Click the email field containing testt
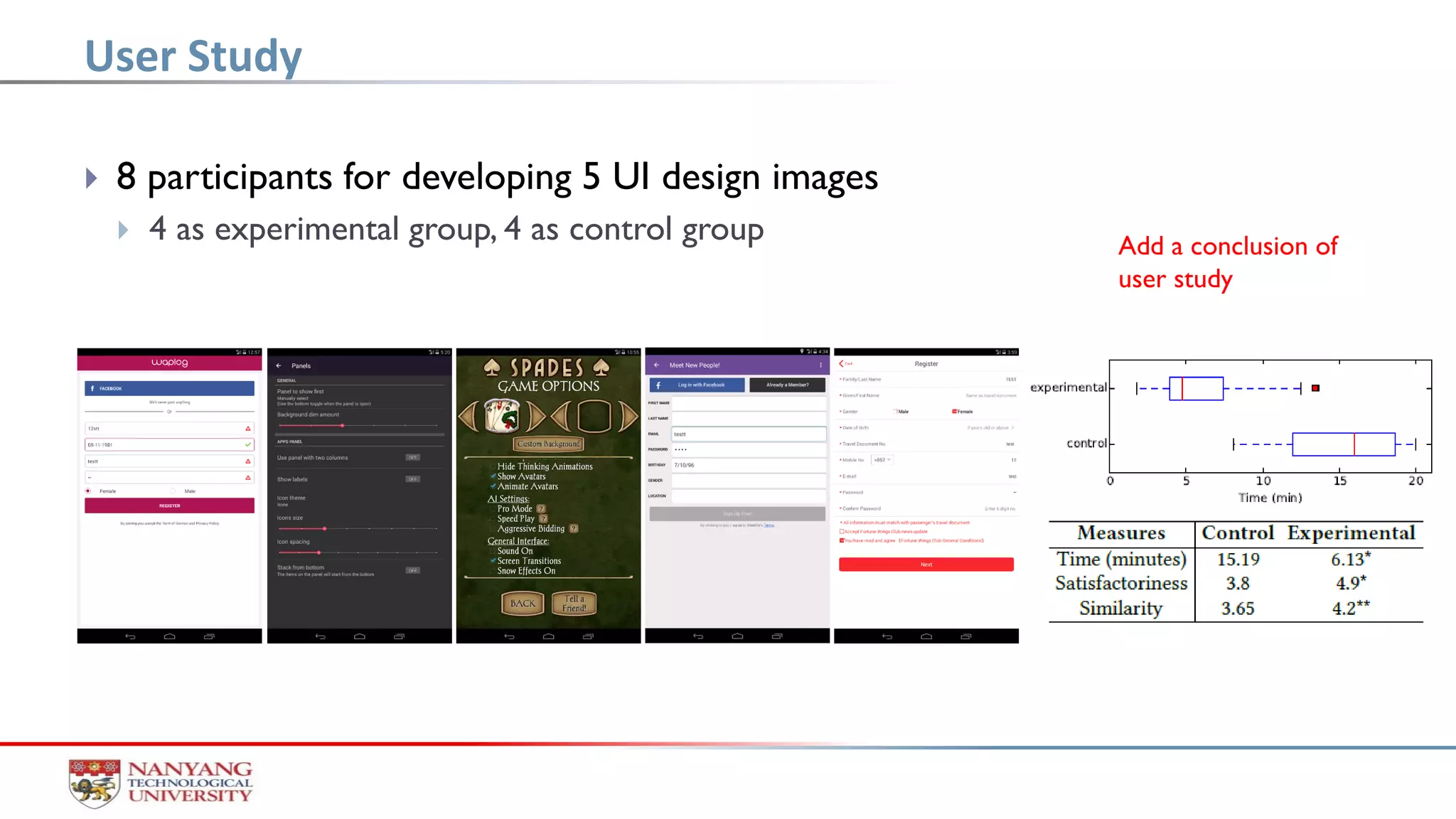Image resolution: width=1456 pixels, height=819 pixels. (748, 434)
